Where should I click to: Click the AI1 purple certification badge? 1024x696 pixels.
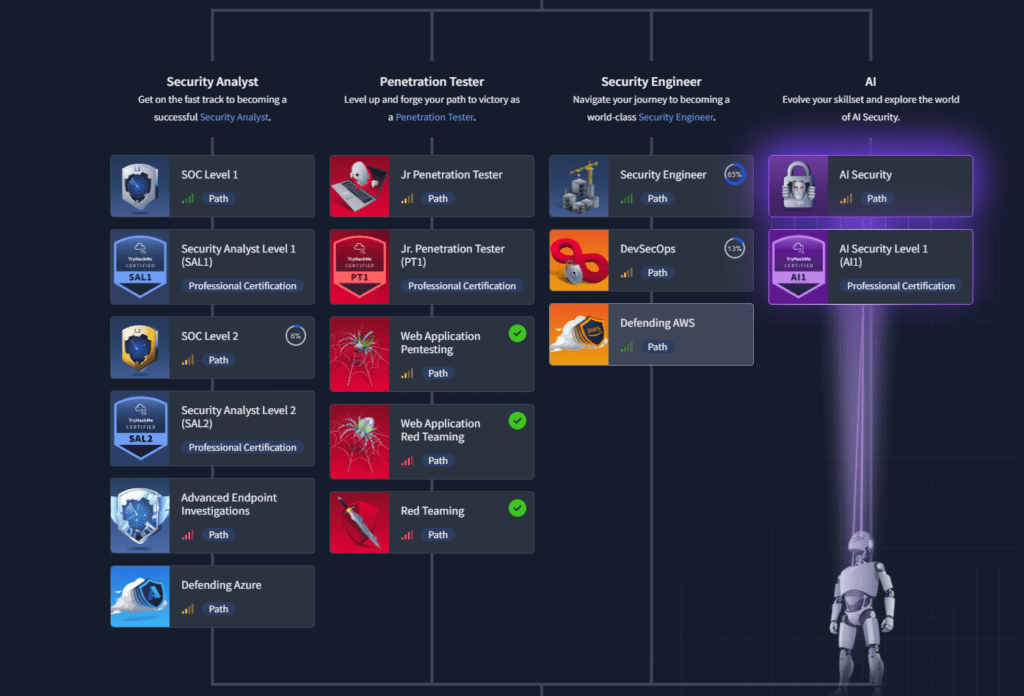(799, 266)
